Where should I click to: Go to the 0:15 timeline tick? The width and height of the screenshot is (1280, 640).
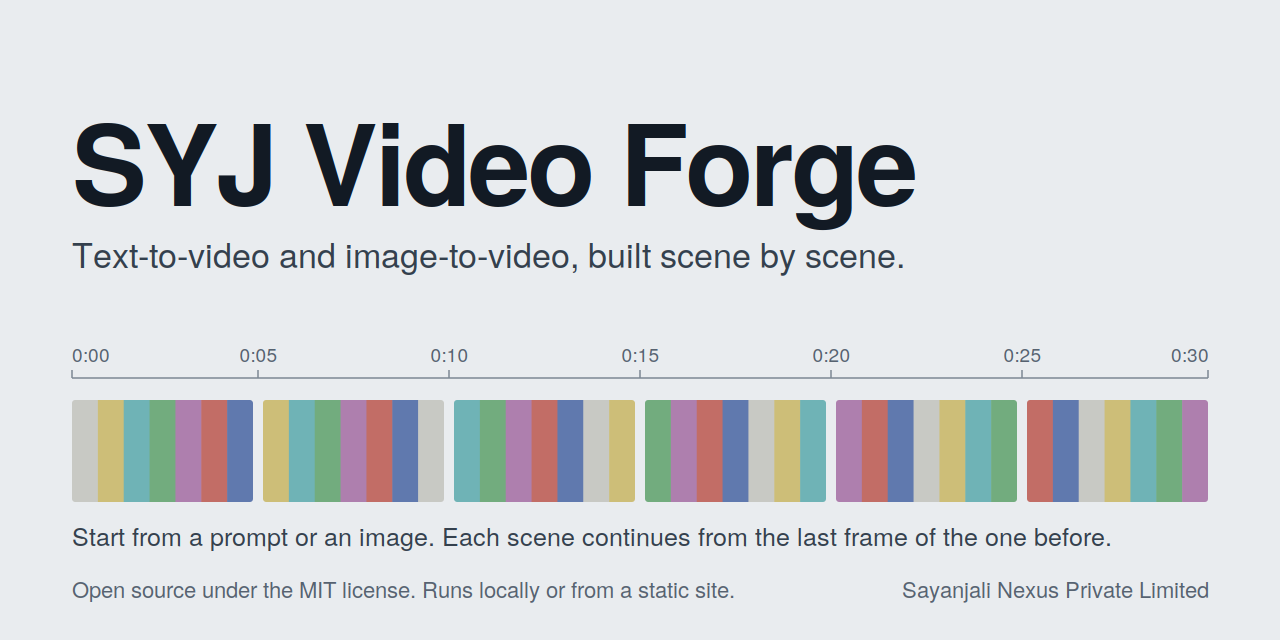640,356
